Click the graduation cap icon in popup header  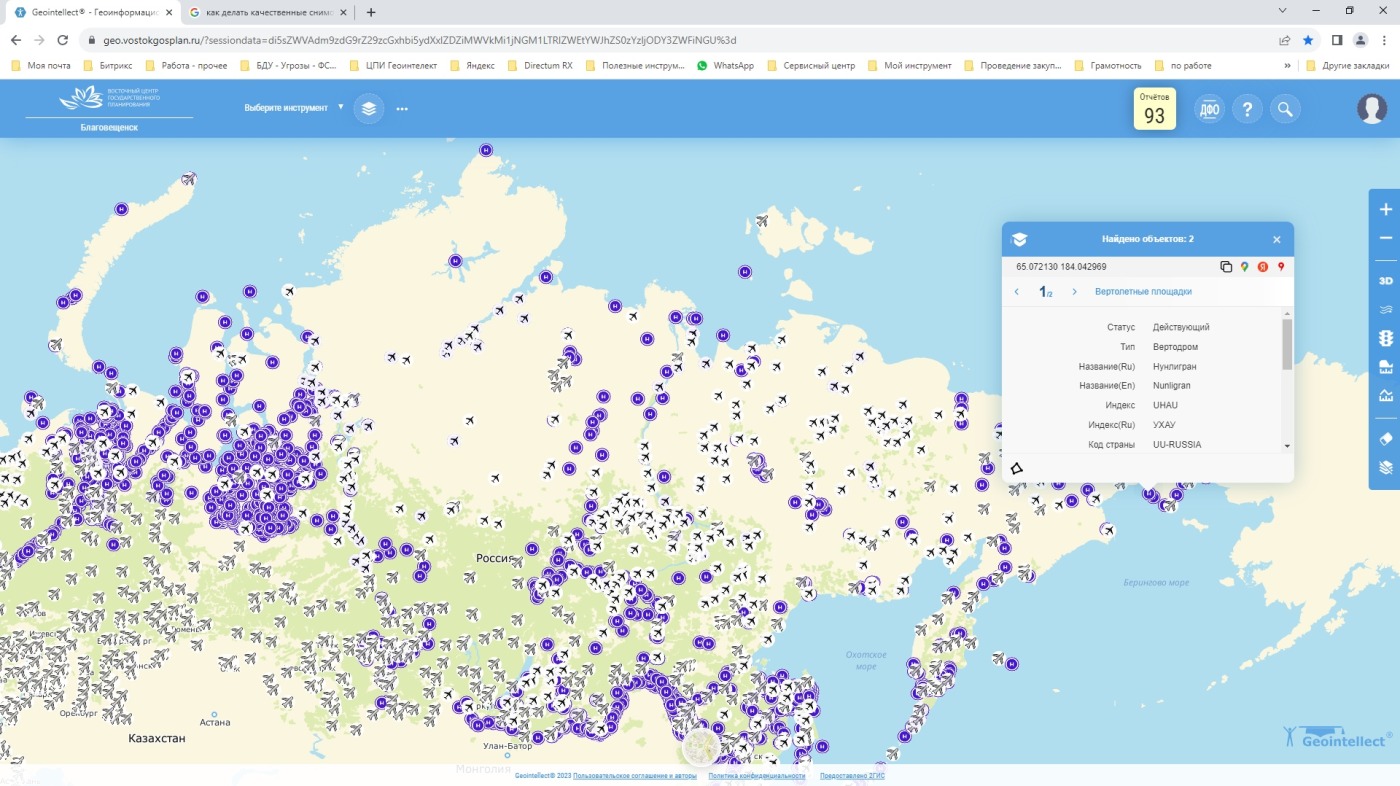tap(1019, 240)
